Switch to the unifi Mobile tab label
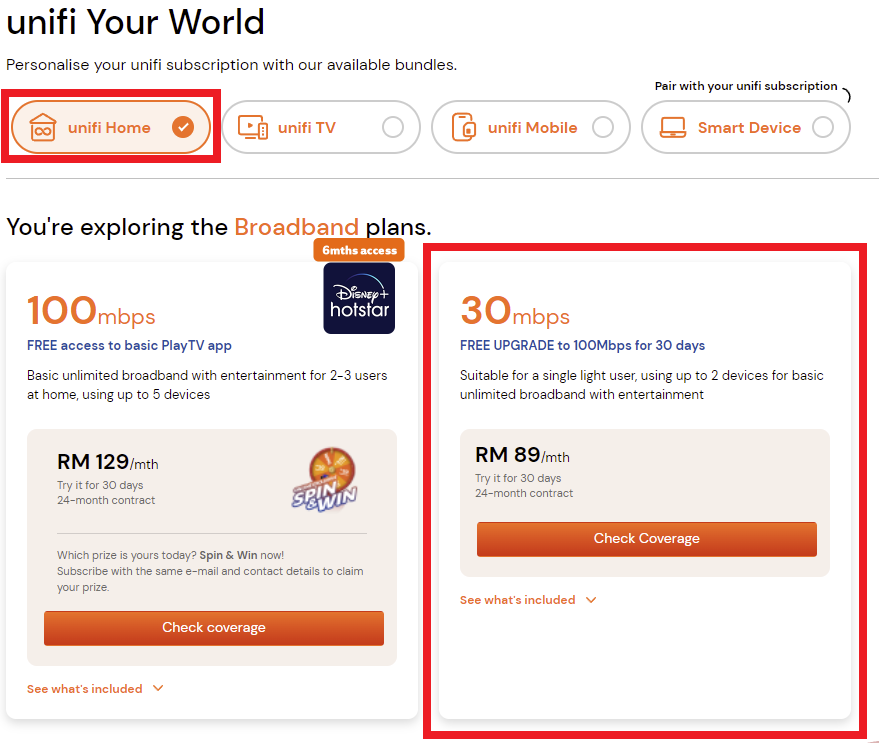 (x=532, y=128)
